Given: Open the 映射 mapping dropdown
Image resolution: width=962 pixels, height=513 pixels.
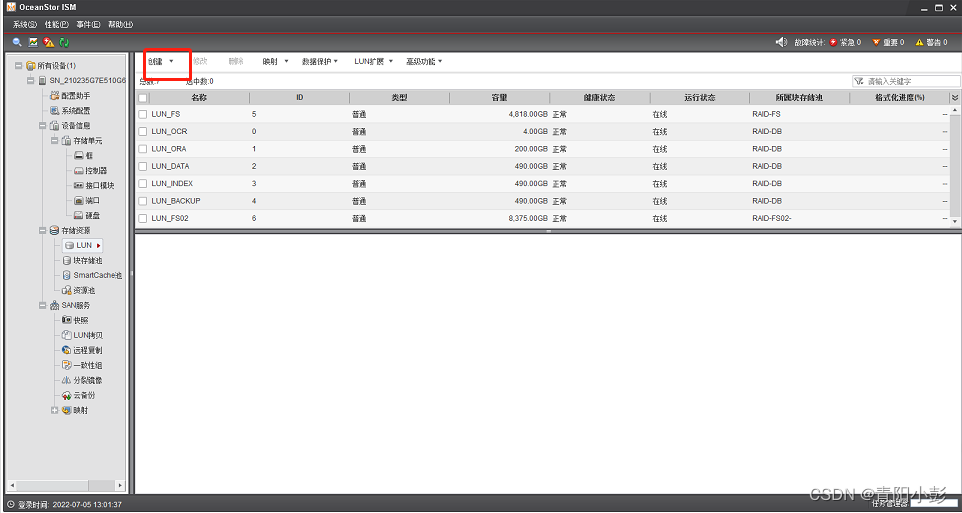Looking at the screenshot, I should [x=275, y=61].
